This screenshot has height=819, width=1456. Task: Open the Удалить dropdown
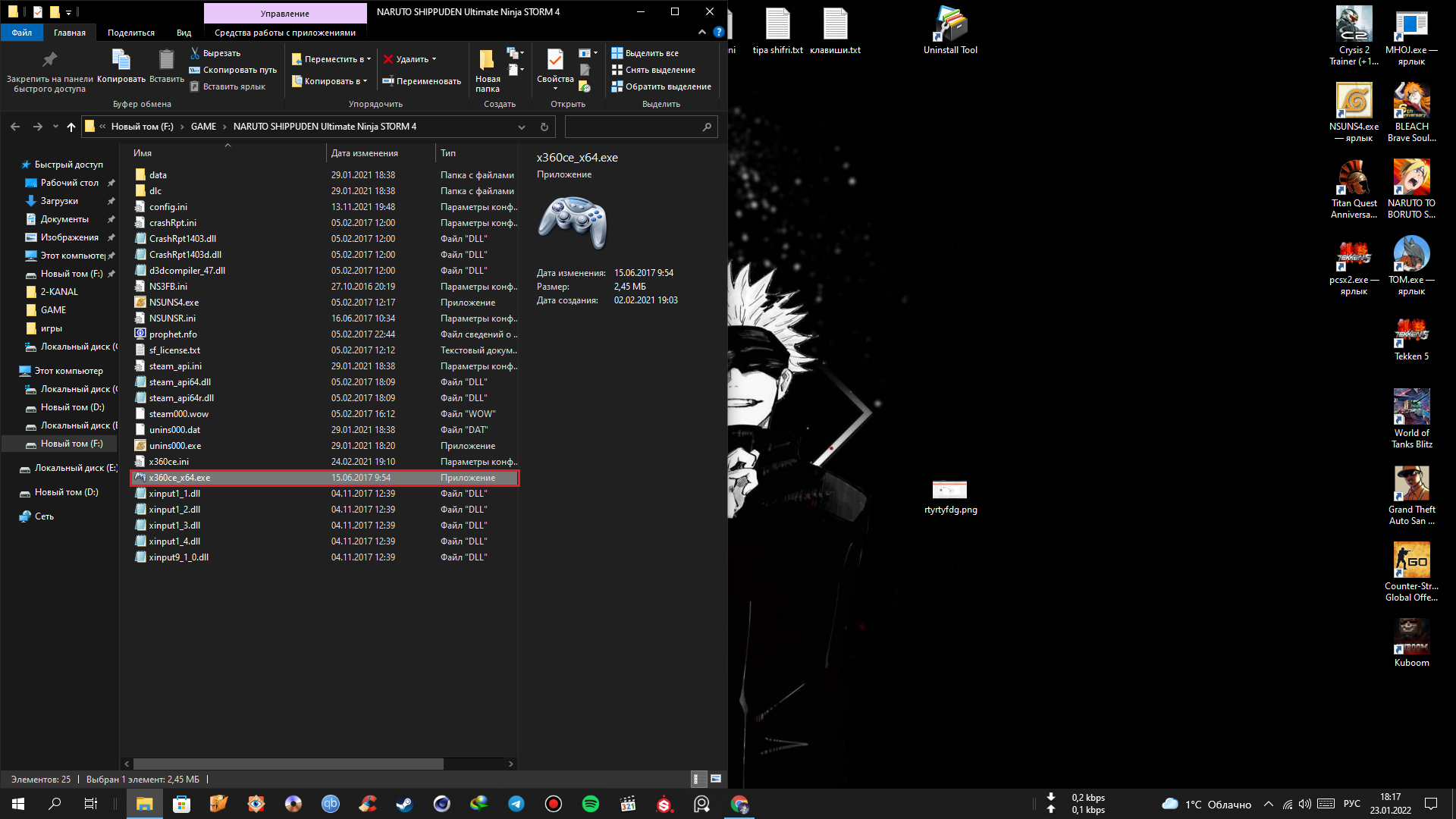pos(409,59)
